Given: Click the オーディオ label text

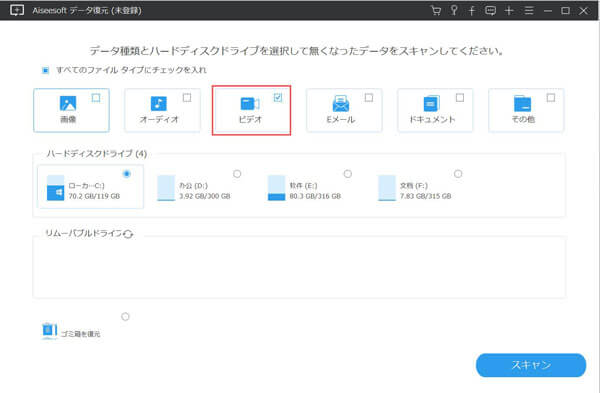Looking at the screenshot, I should point(159,119).
